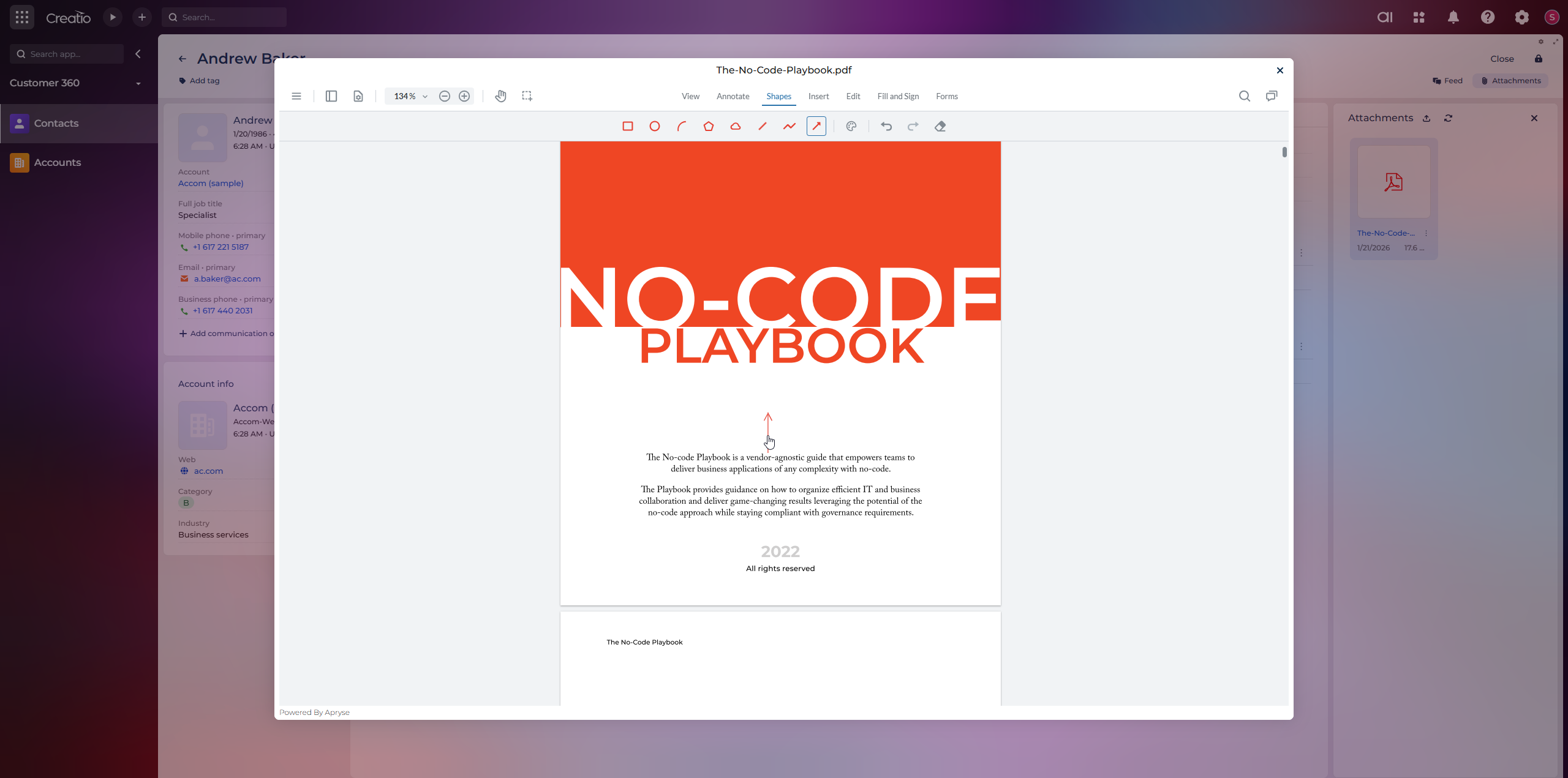The image size is (1568, 778).
Task: Switch to the Annotate tab
Action: pos(733,96)
